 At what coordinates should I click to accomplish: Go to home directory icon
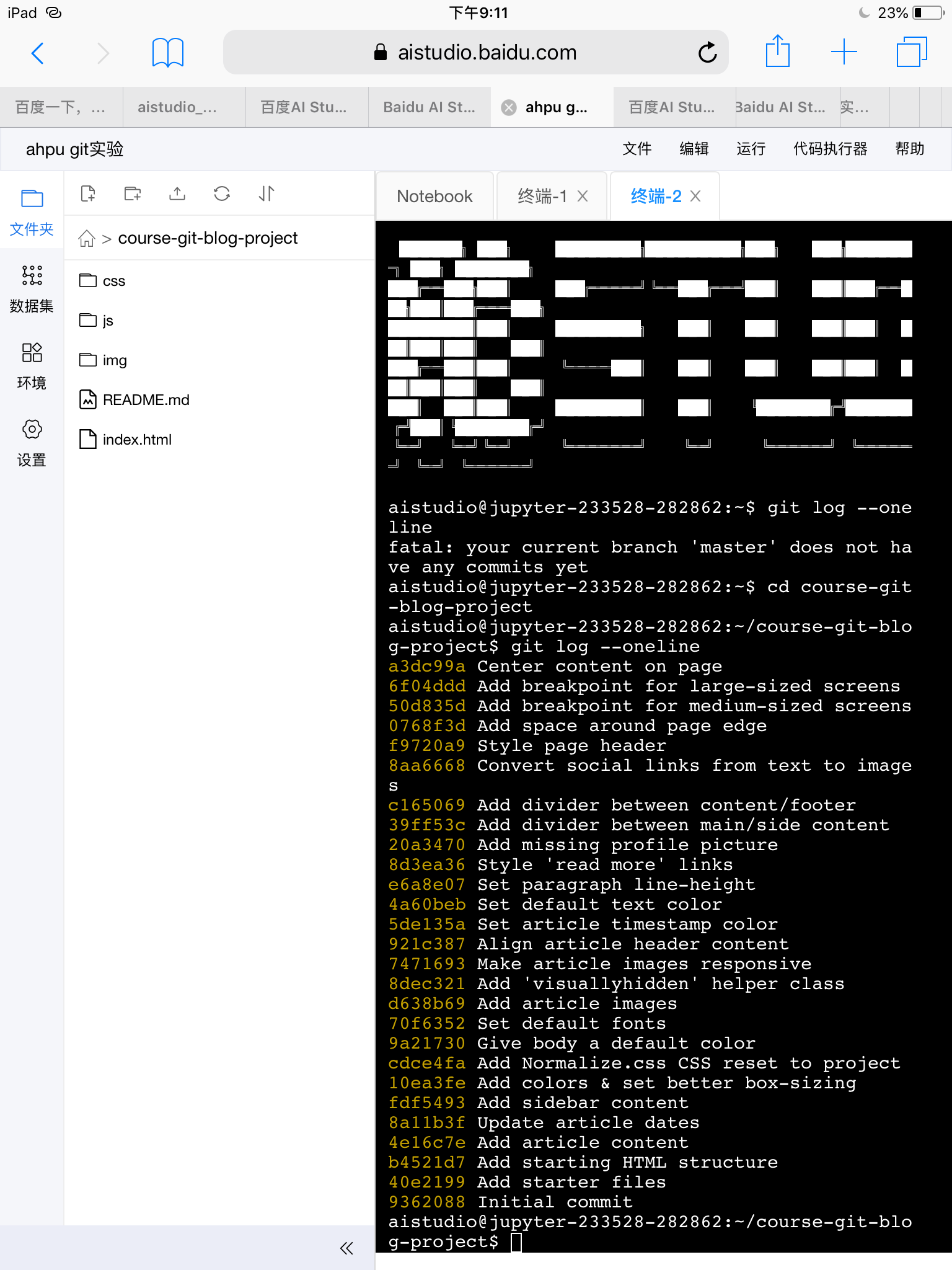[87, 239]
